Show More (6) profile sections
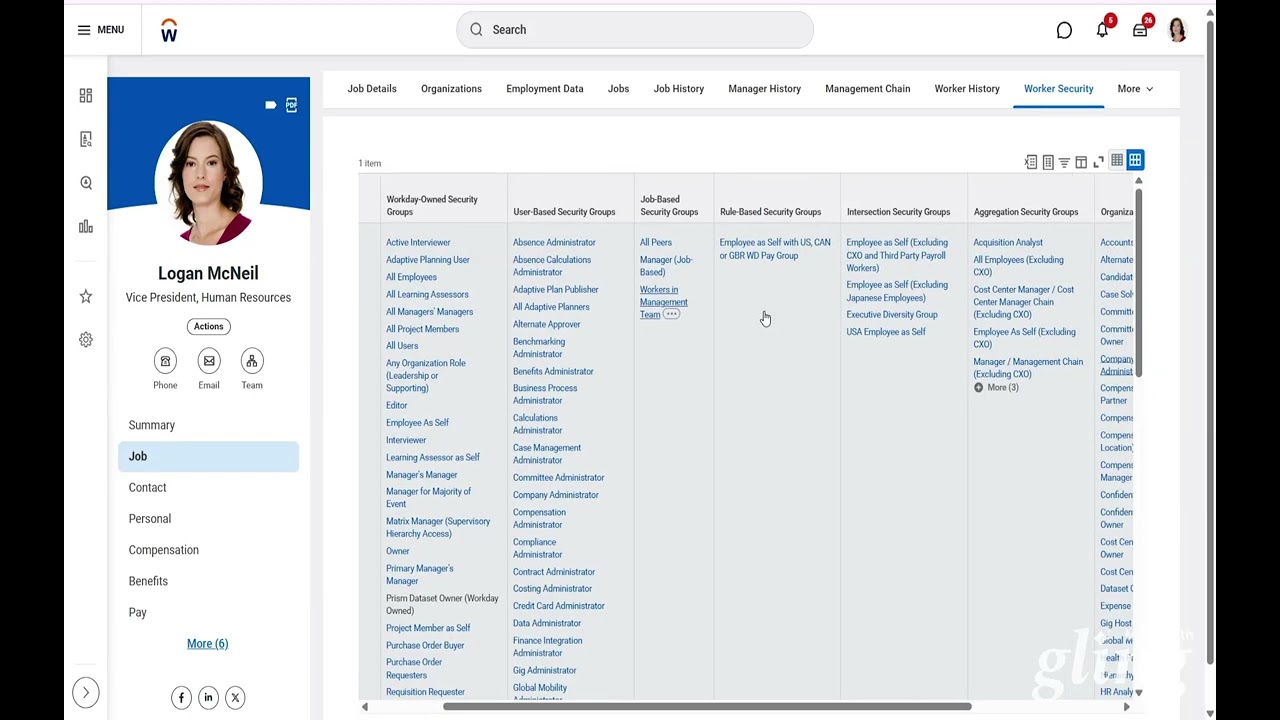Screen dimensions: 1280x720 tap(208, 644)
